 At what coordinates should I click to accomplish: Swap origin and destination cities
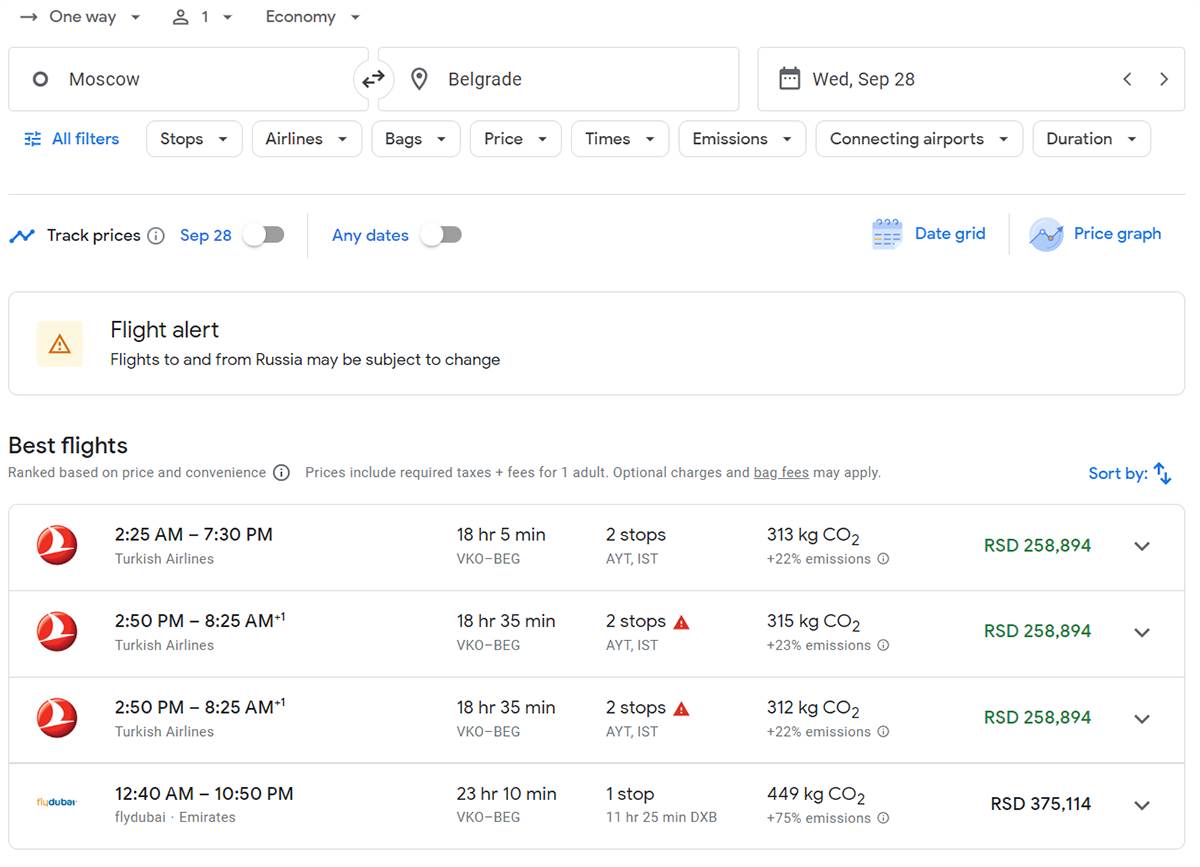373,79
